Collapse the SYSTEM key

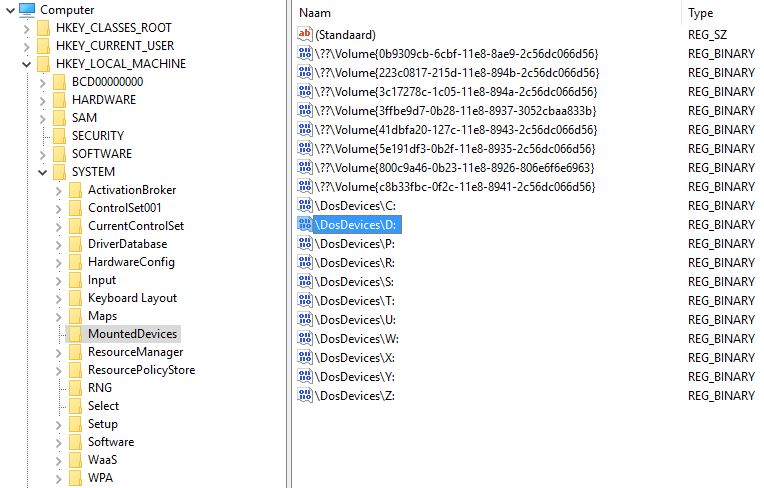pyautogui.click(x=43, y=172)
